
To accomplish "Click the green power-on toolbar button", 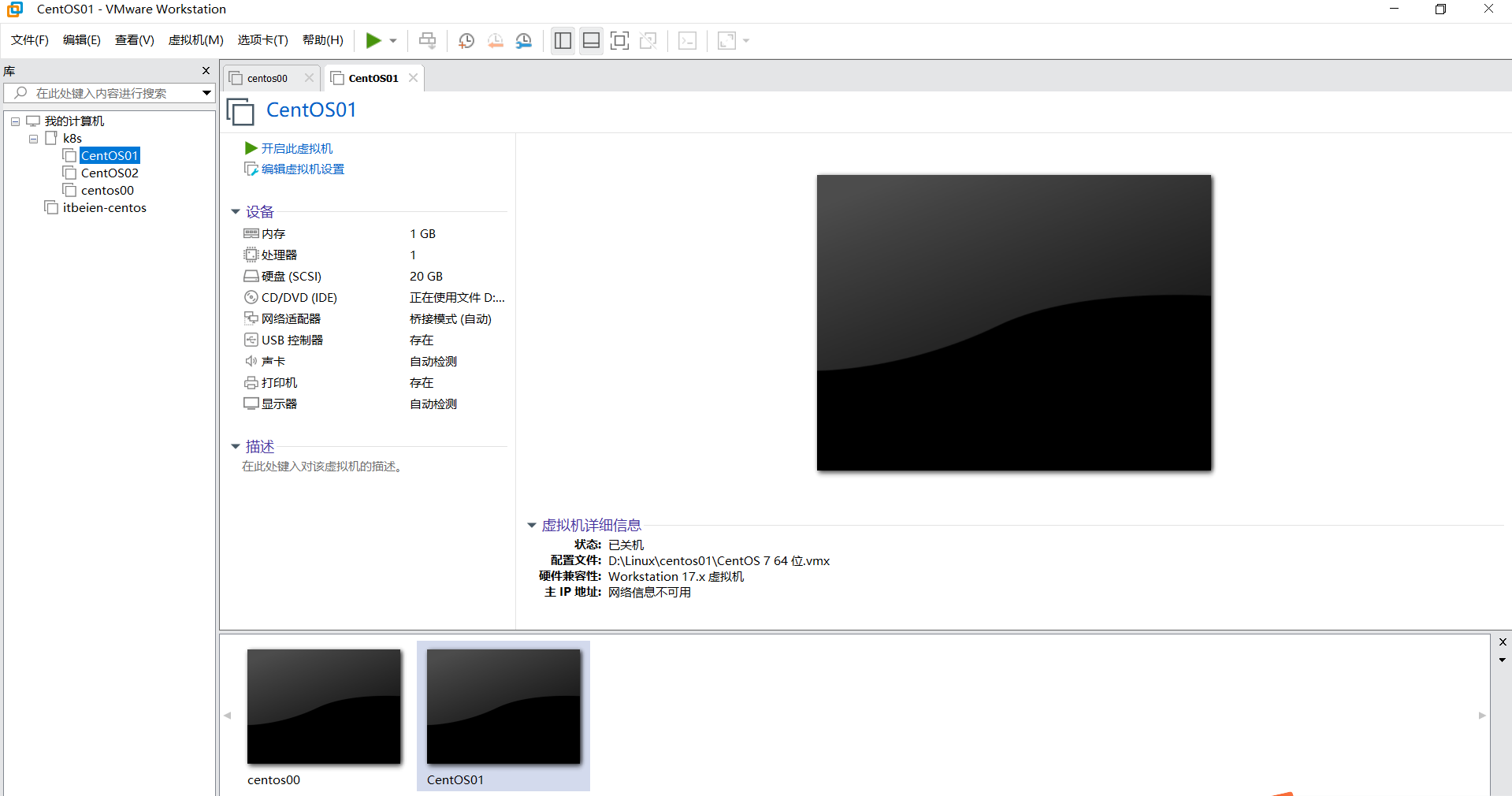I will 373,40.
